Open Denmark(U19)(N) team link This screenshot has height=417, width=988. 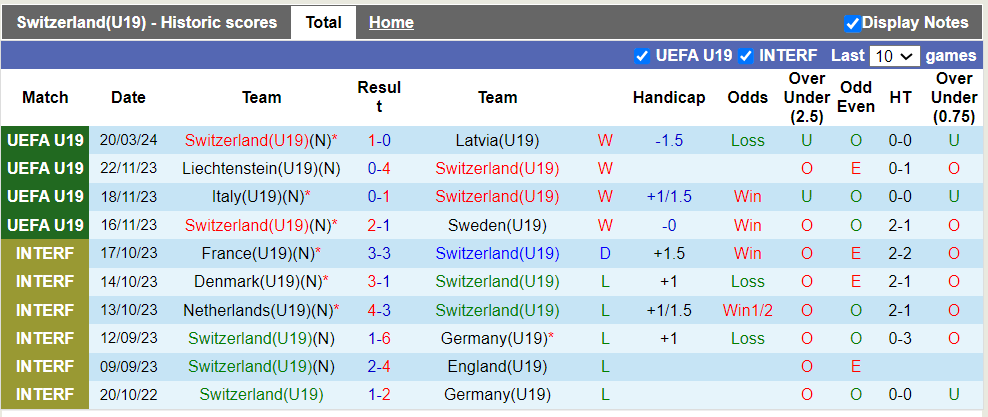tap(260, 282)
